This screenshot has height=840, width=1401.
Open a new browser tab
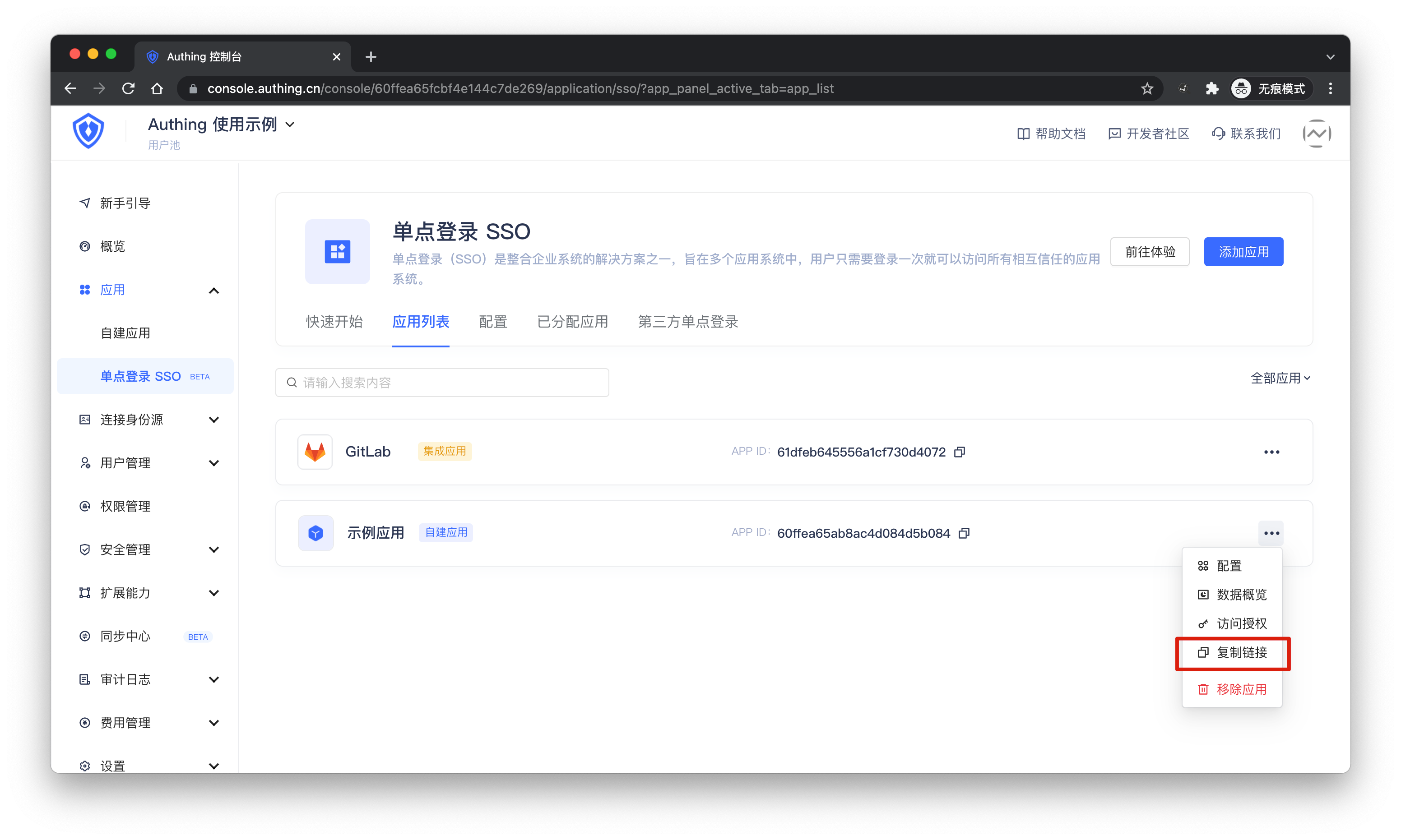pos(371,56)
